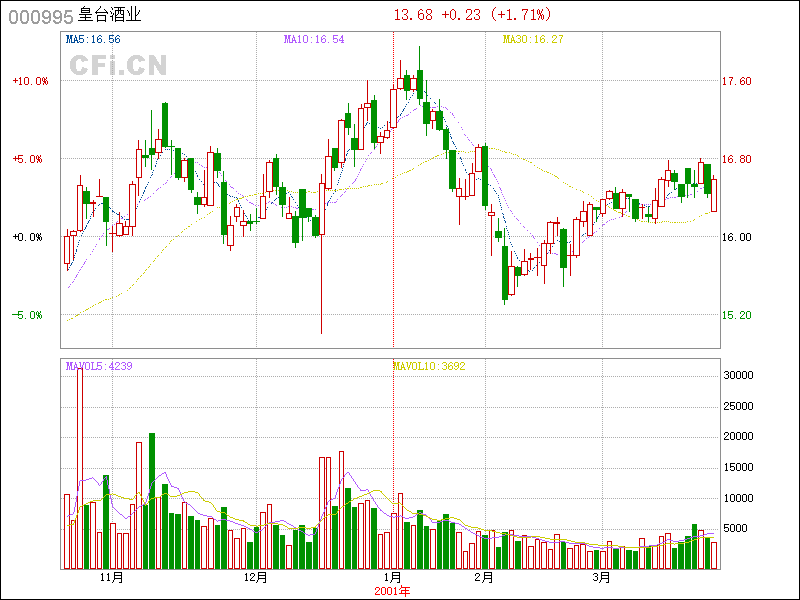Screen dimensions: 800x600
Task: Click the (+1.71%) percent change value
Action: pos(521,15)
